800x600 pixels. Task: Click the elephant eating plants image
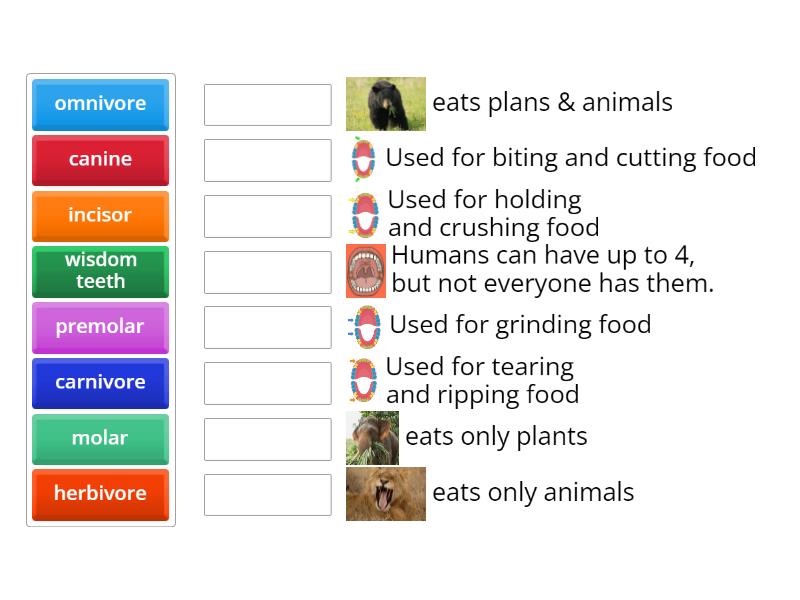(372, 438)
